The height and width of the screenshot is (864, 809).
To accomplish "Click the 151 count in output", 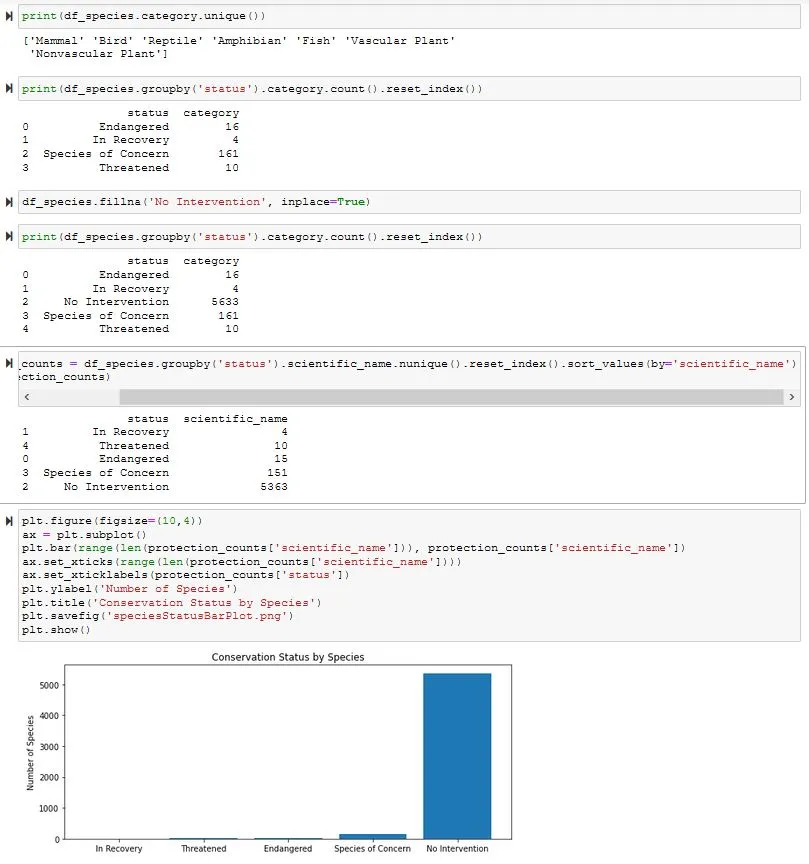I will (x=277, y=473).
